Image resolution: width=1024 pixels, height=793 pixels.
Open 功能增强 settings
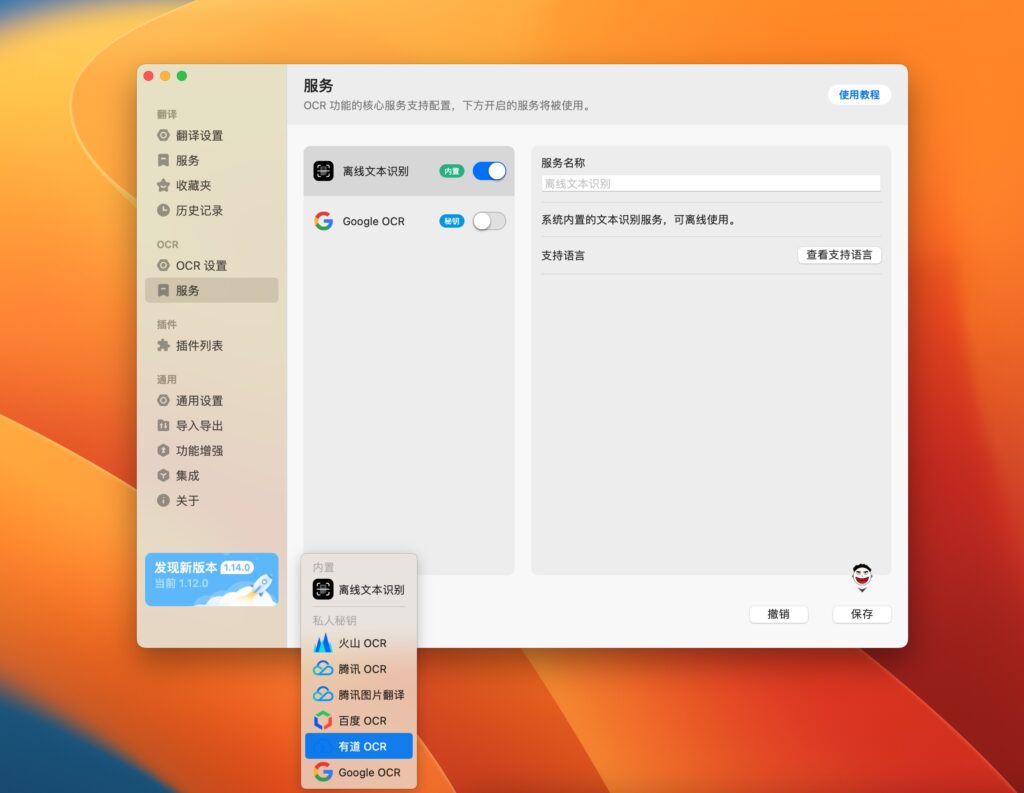click(x=195, y=450)
